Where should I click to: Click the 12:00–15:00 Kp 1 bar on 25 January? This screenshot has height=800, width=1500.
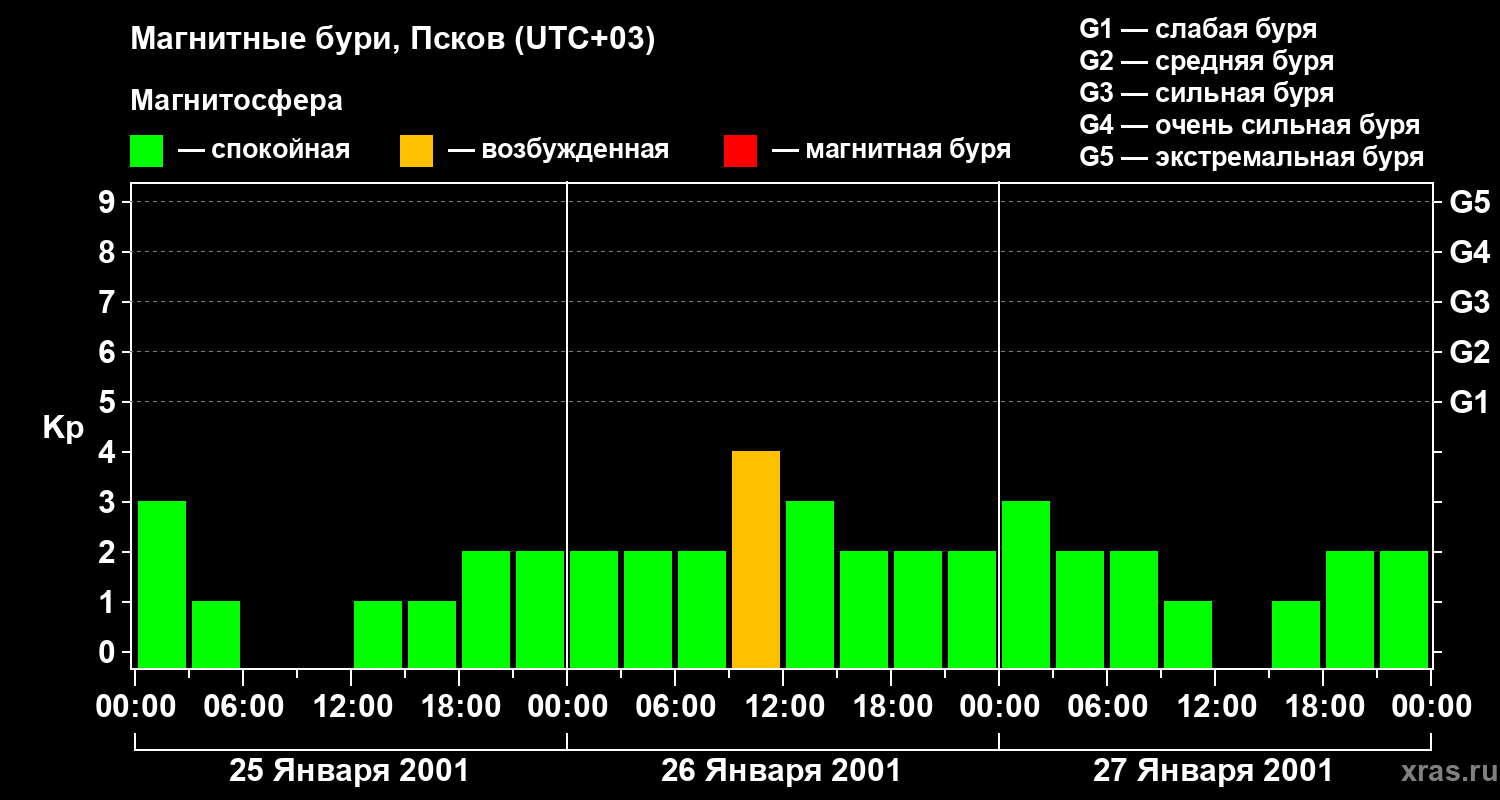tap(378, 635)
